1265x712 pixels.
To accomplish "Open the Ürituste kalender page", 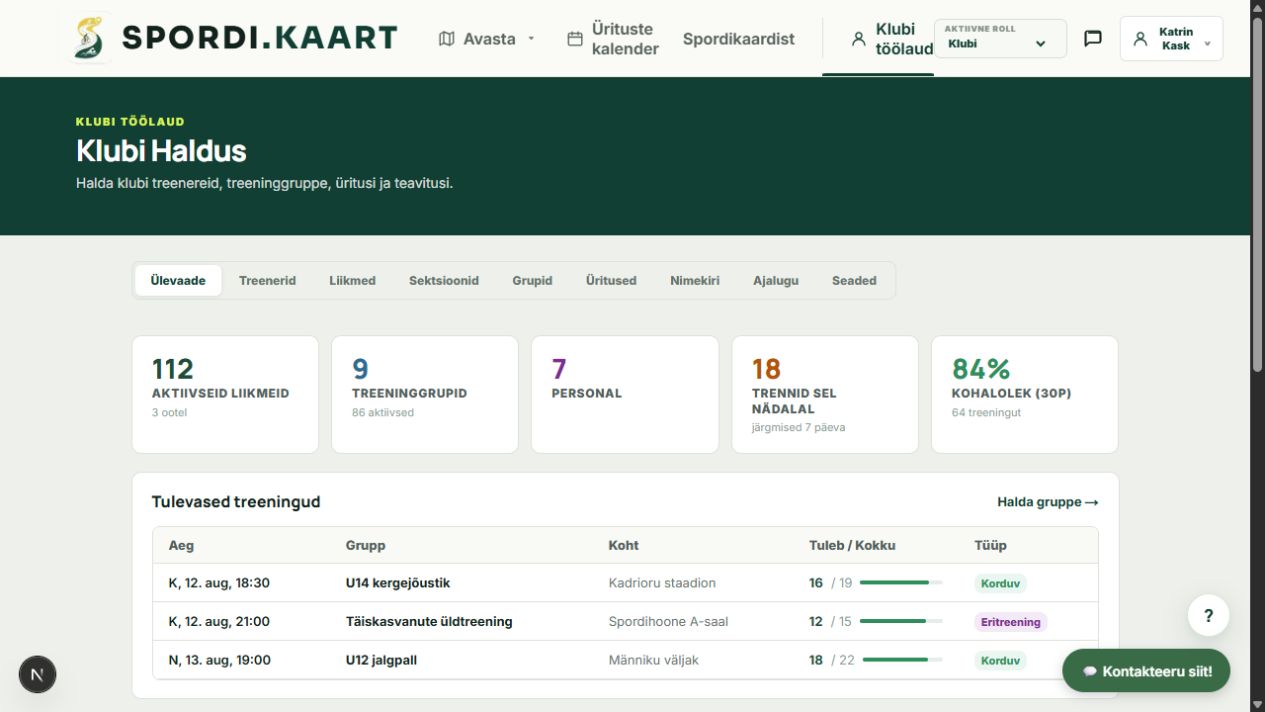I will pyautogui.click(x=614, y=39).
